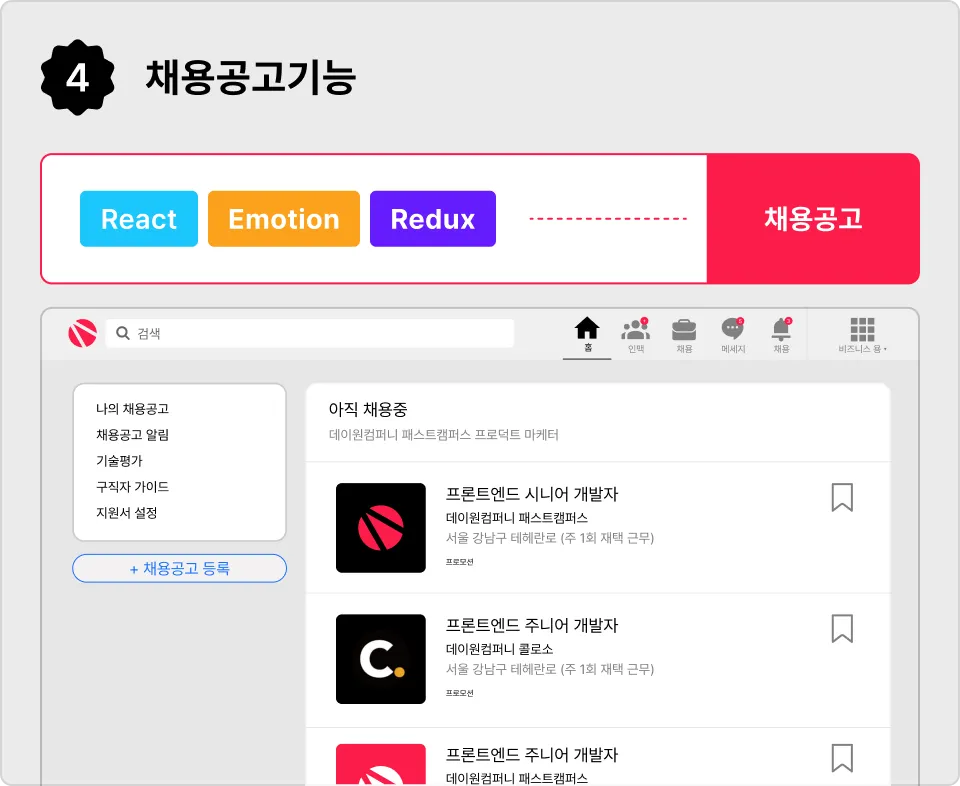Click the 아직 채용중 heading
This screenshot has height=786, width=960.
(367, 409)
